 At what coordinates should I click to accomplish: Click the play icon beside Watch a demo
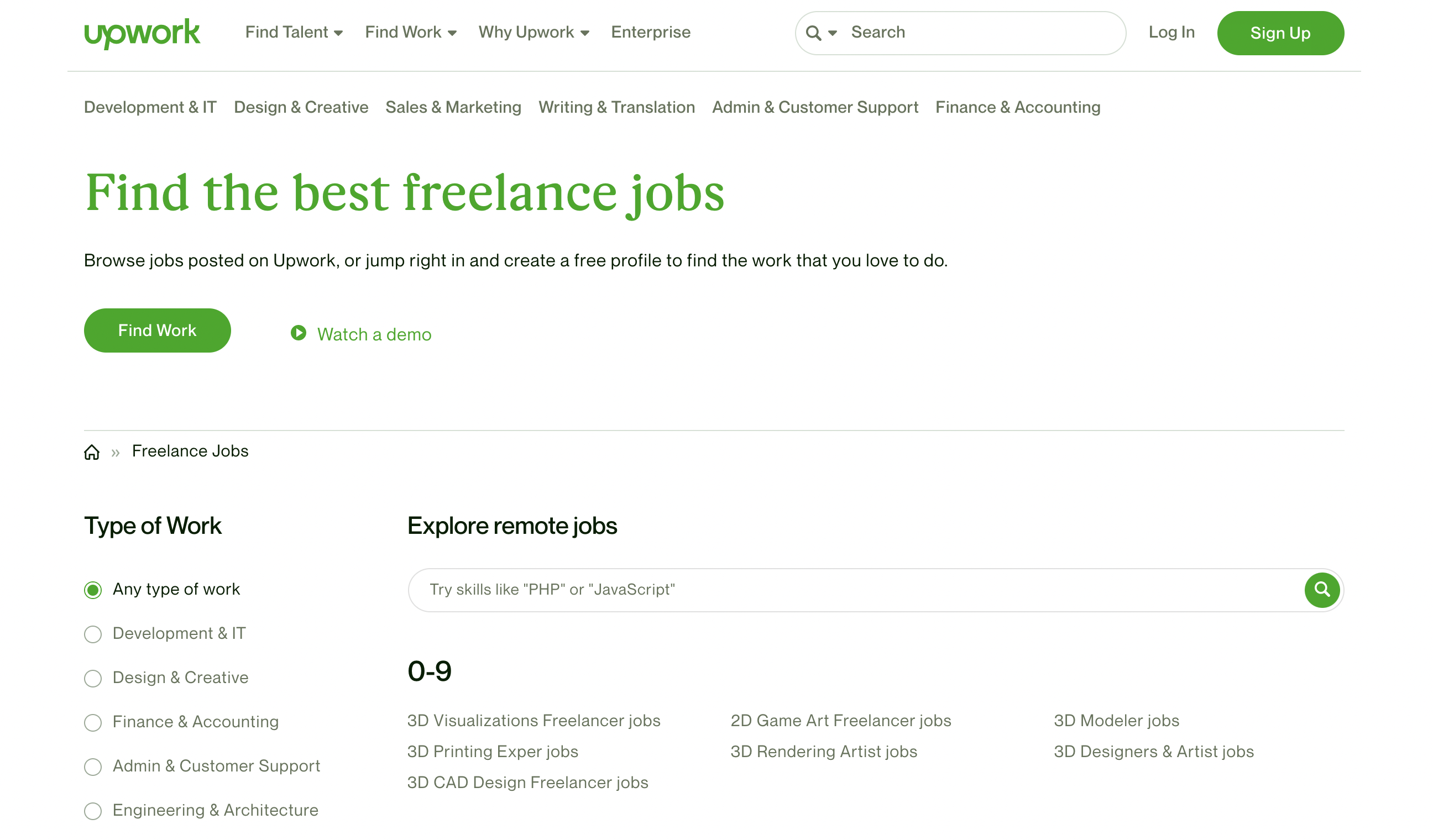[299, 333]
